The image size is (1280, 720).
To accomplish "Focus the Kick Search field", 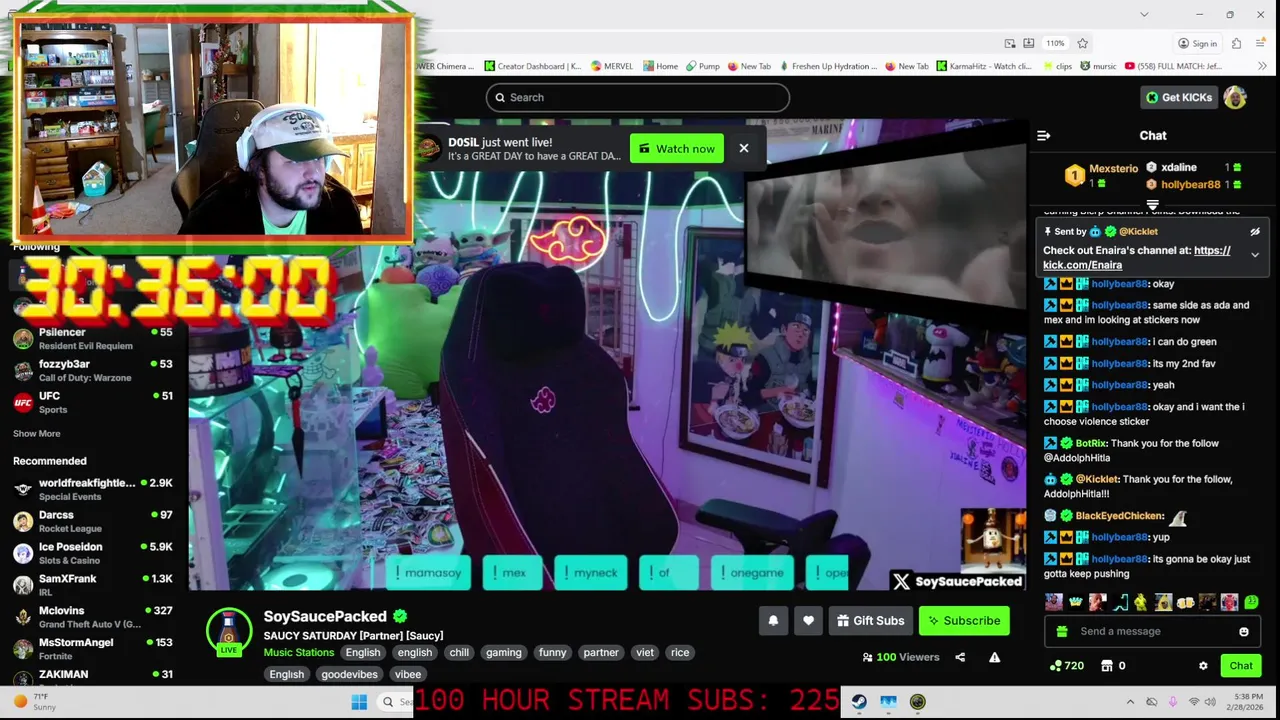I will click(638, 97).
